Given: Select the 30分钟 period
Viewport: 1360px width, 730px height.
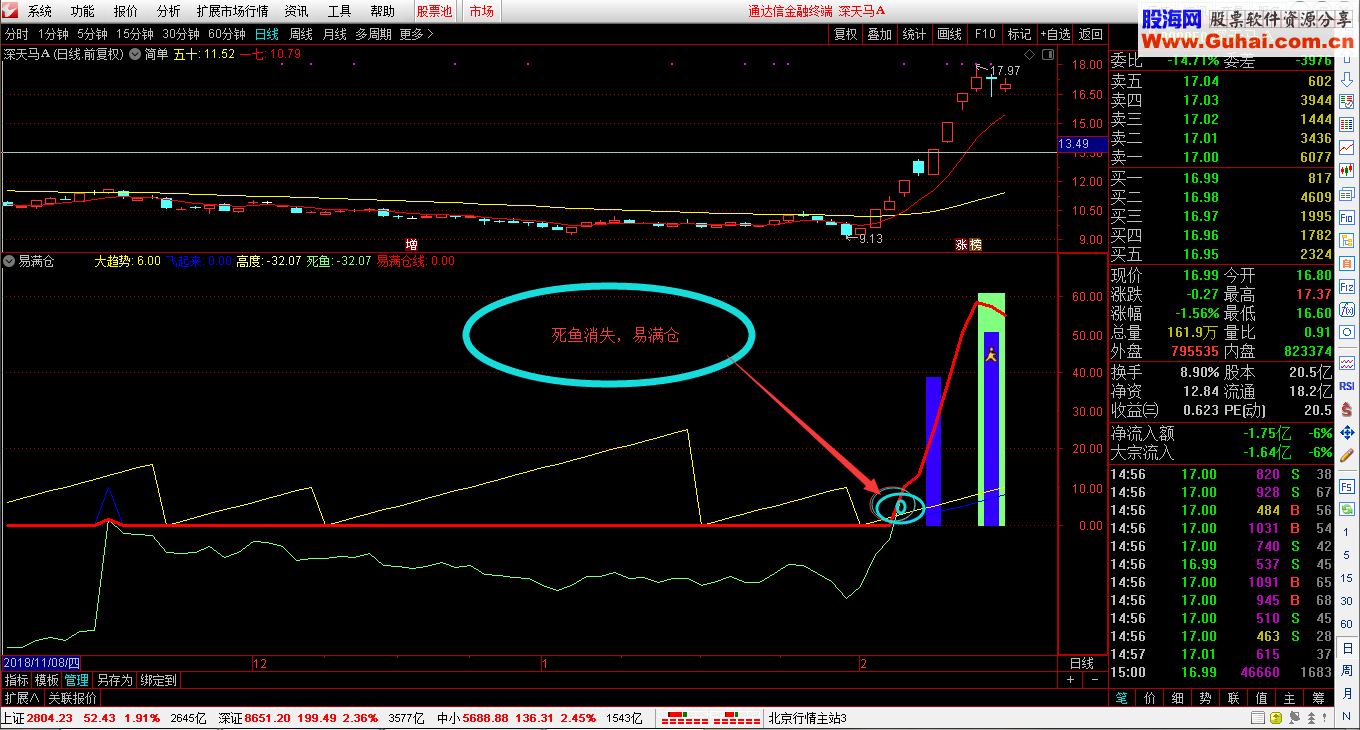Looking at the screenshot, I should coord(181,34).
